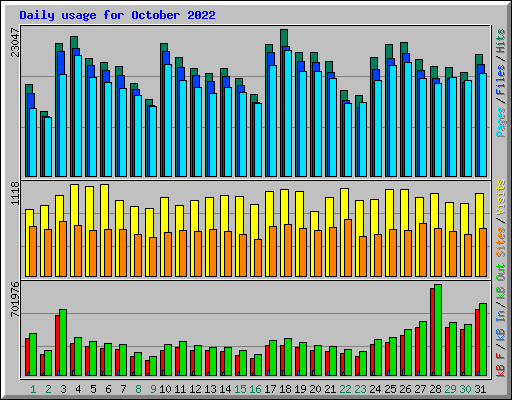Click day 22's orange Sites bar
512x400 pixels.
pyautogui.click(x=348, y=248)
